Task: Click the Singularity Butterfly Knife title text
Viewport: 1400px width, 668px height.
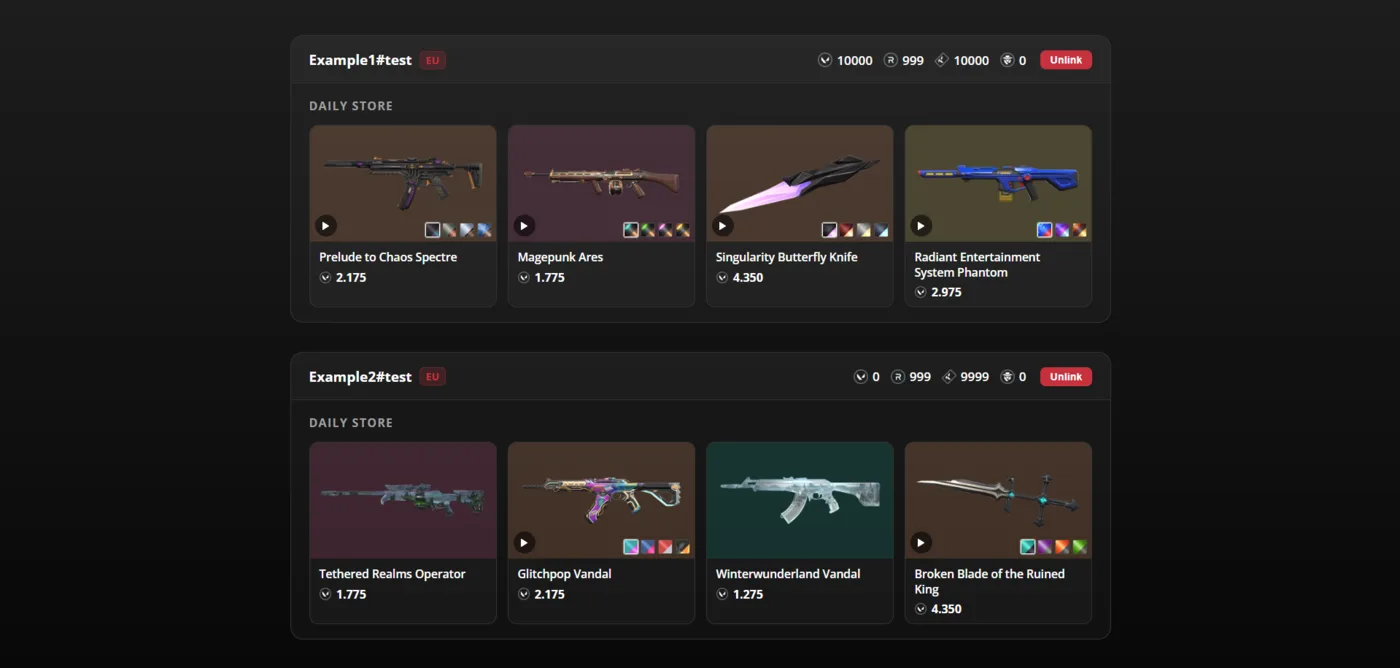Action: pyautogui.click(x=786, y=257)
